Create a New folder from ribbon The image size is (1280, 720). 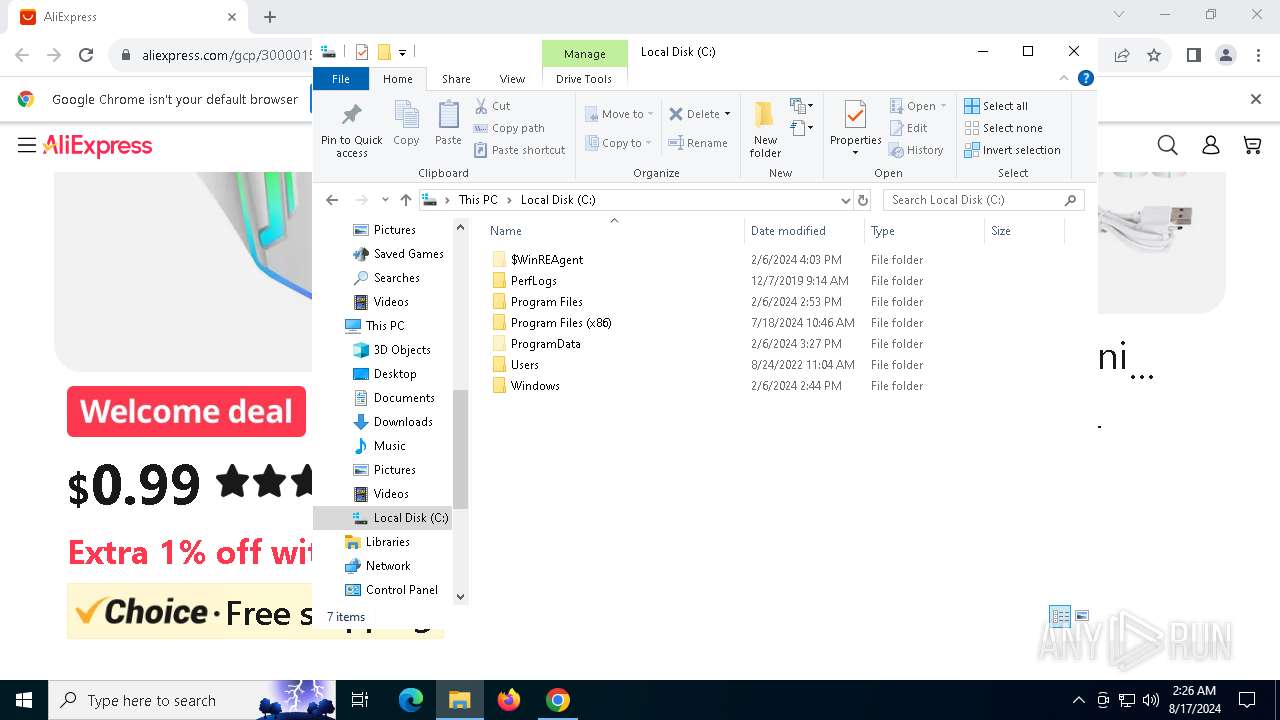[x=765, y=129]
